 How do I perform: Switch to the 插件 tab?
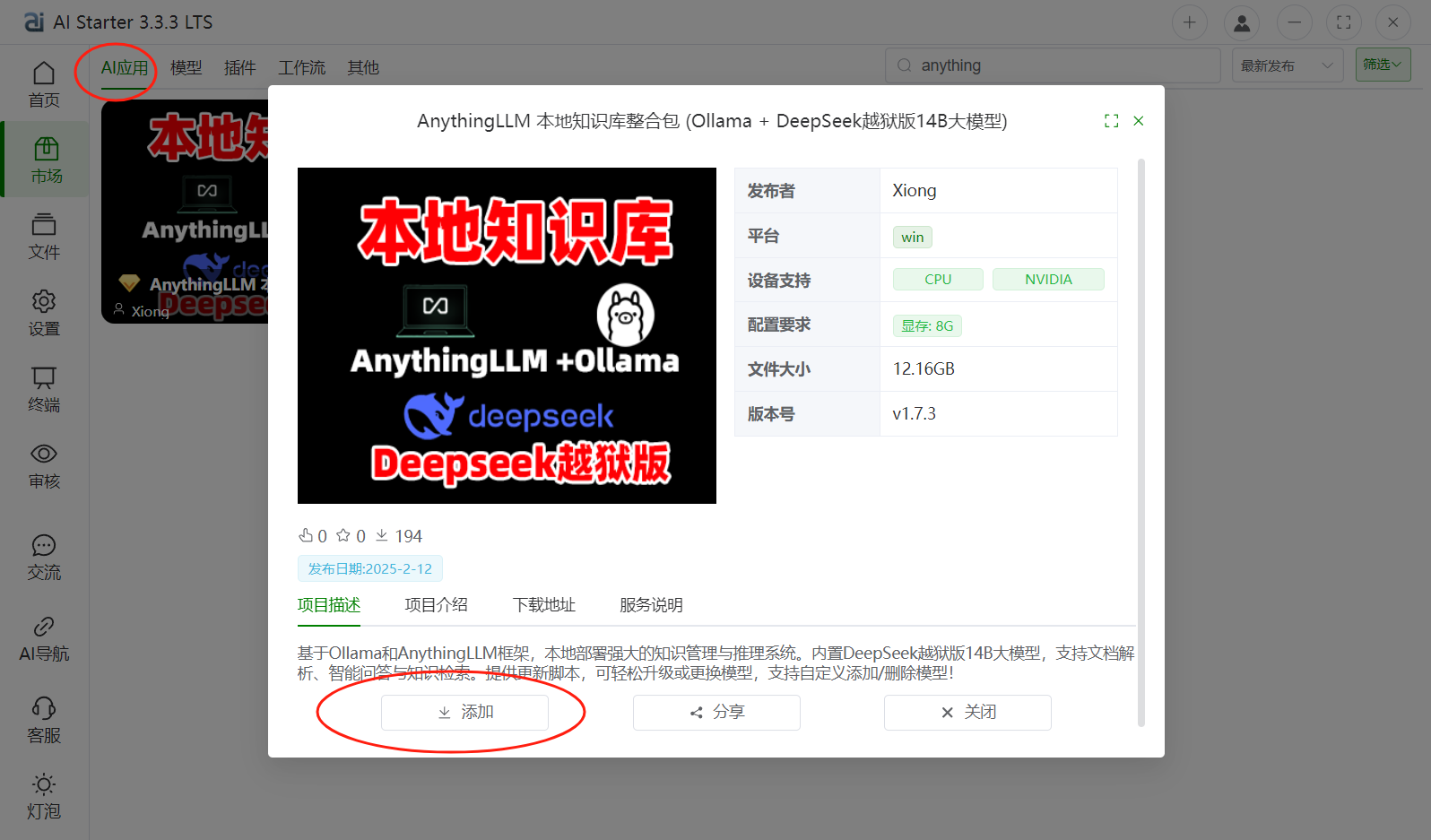[240, 68]
